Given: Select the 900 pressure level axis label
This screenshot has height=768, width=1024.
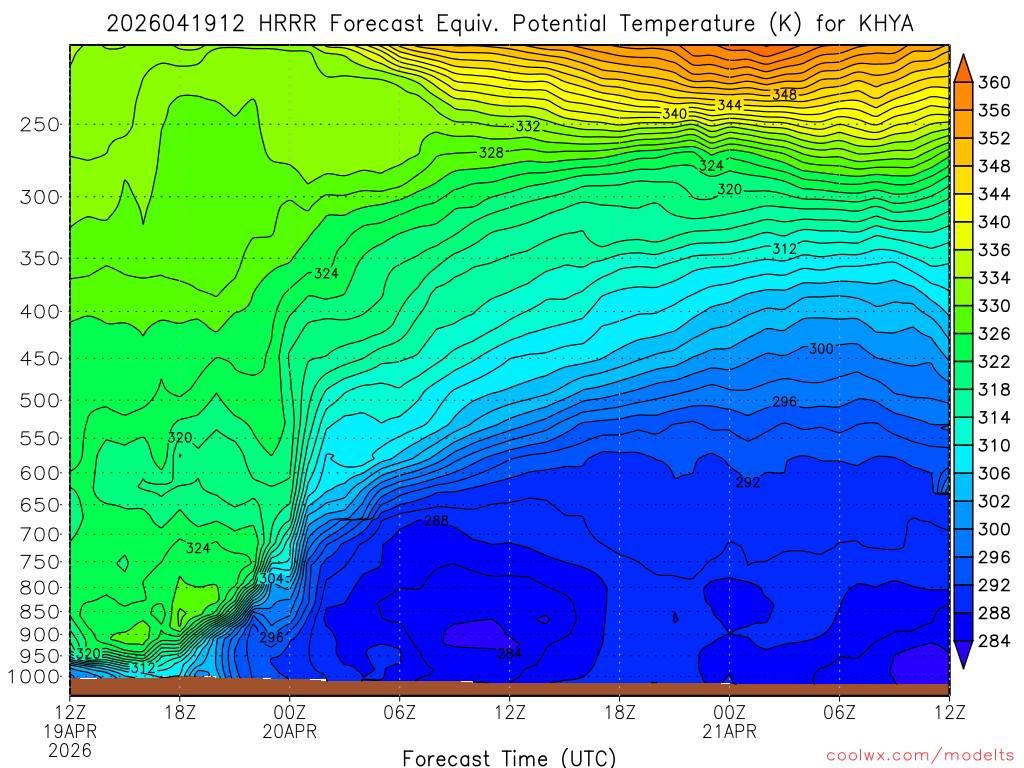Looking at the screenshot, I should 40,634.
